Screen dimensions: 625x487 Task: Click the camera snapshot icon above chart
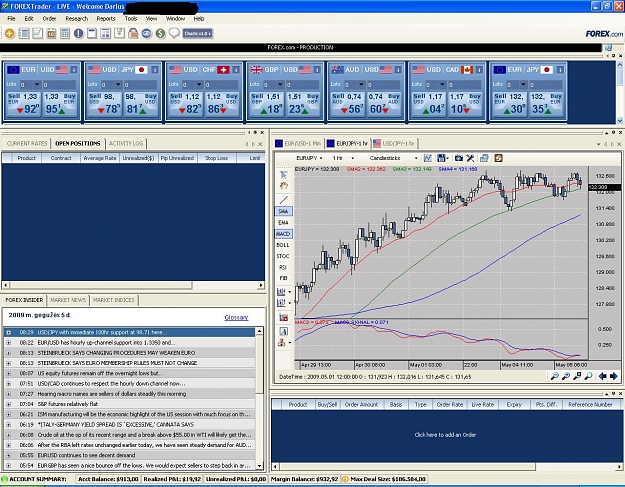[x=459, y=158]
